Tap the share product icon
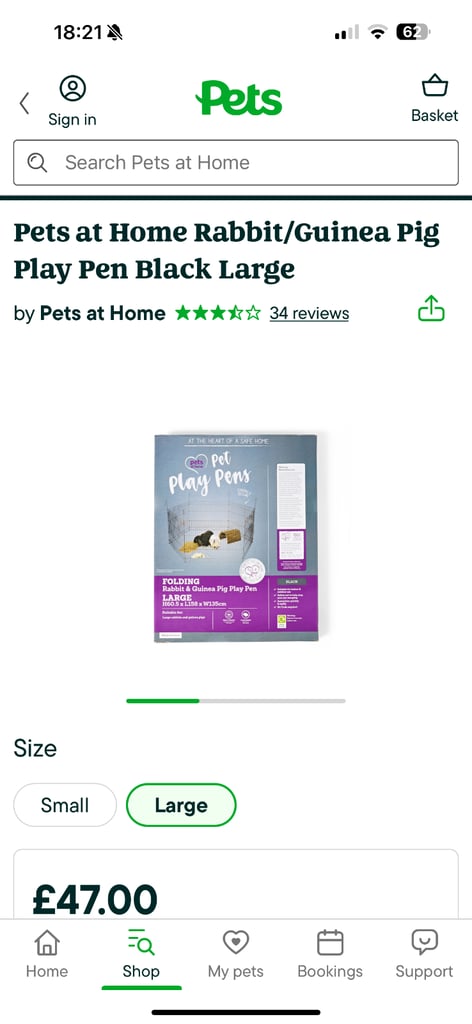 pyautogui.click(x=432, y=308)
